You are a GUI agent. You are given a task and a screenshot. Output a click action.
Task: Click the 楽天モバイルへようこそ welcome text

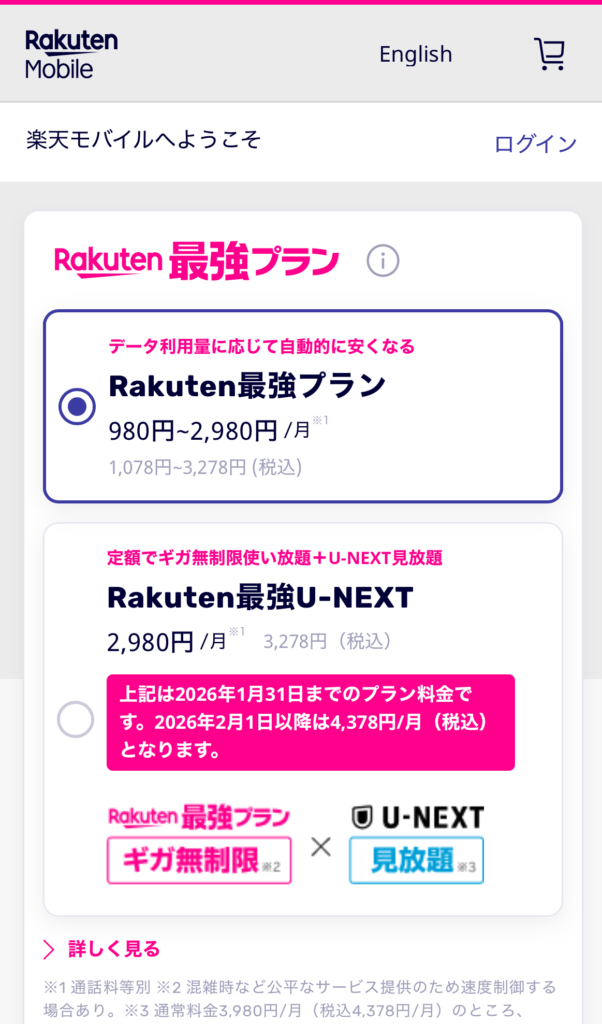coord(143,140)
